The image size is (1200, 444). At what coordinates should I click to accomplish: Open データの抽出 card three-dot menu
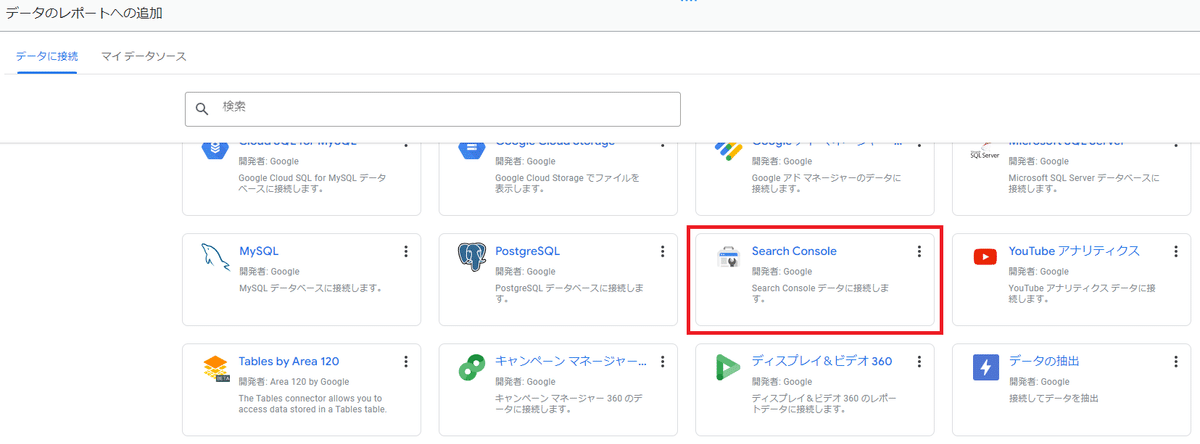pyautogui.click(x=1175, y=362)
